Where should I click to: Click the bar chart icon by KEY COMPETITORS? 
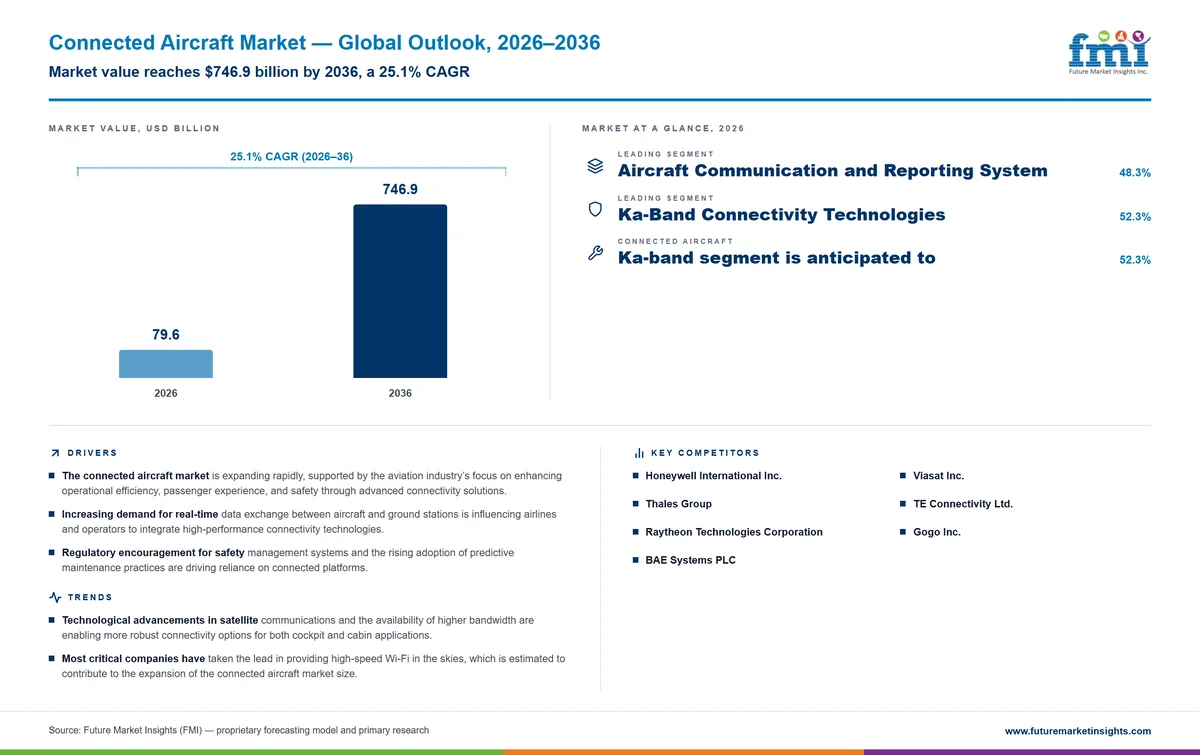pyautogui.click(x=639, y=454)
